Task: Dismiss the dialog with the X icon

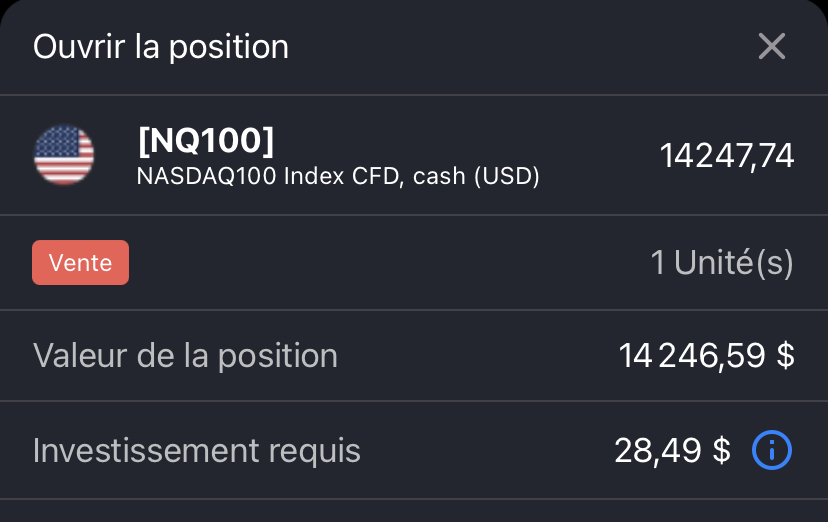Action: (771, 46)
